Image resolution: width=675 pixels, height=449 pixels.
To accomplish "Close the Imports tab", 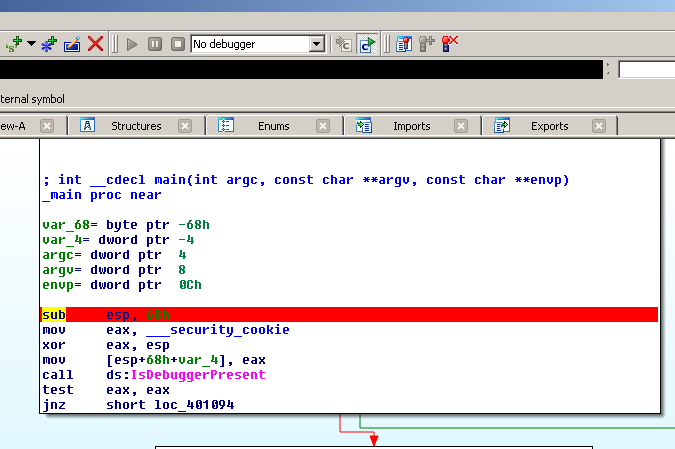I will pos(460,126).
